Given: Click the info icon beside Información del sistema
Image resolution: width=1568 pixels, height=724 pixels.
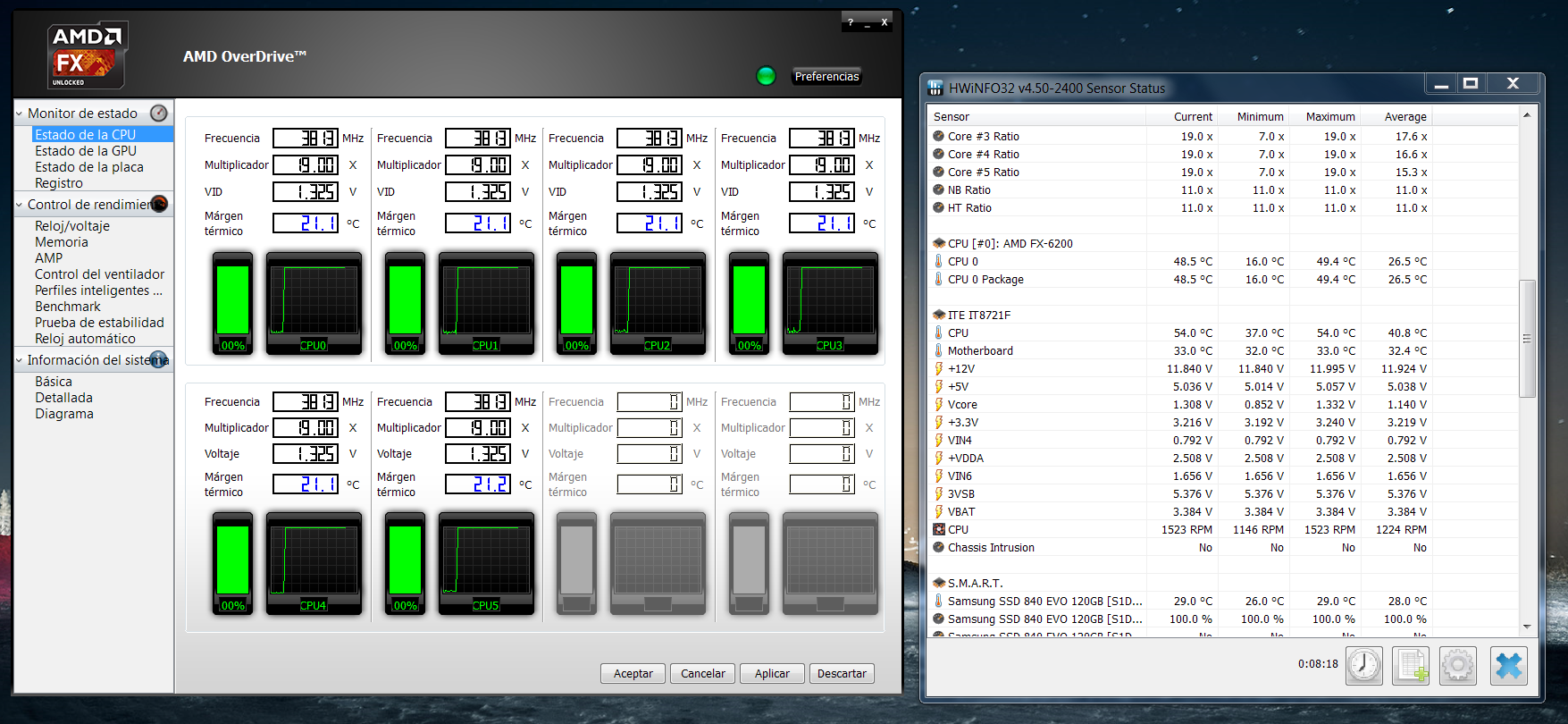Looking at the screenshot, I should 159,359.
